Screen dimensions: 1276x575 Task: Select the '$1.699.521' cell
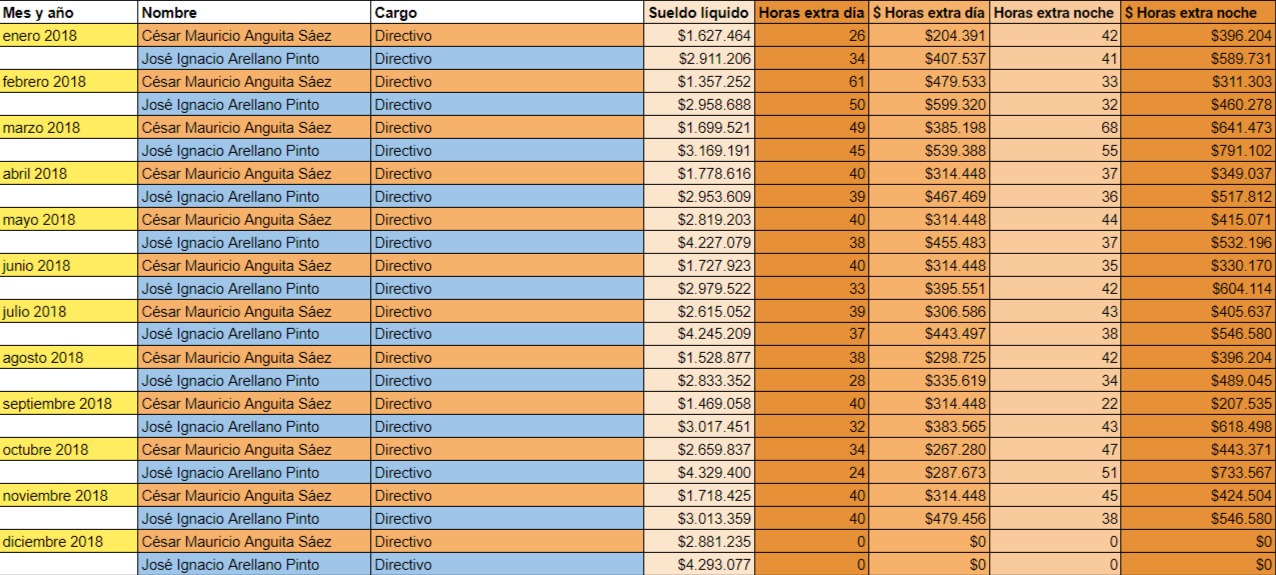click(699, 128)
